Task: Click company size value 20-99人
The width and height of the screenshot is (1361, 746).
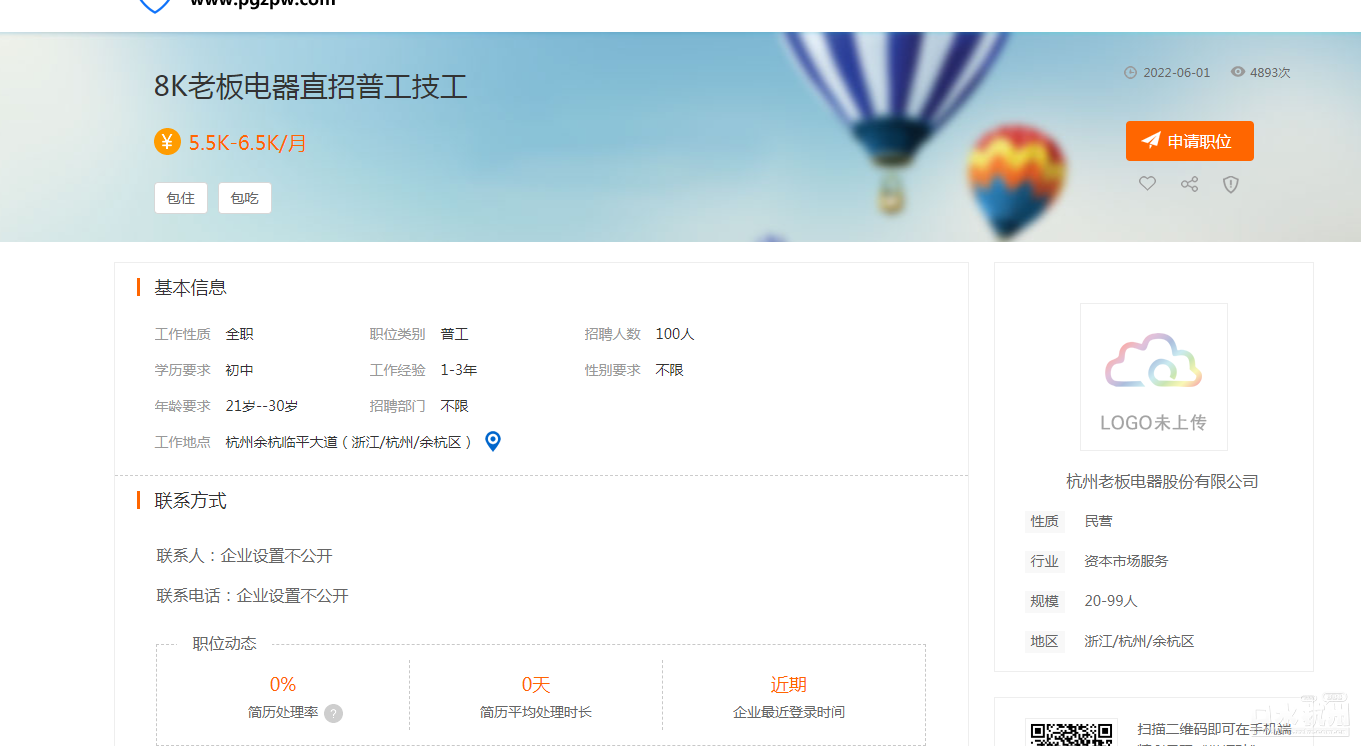Action: (x=1111, y=602)
